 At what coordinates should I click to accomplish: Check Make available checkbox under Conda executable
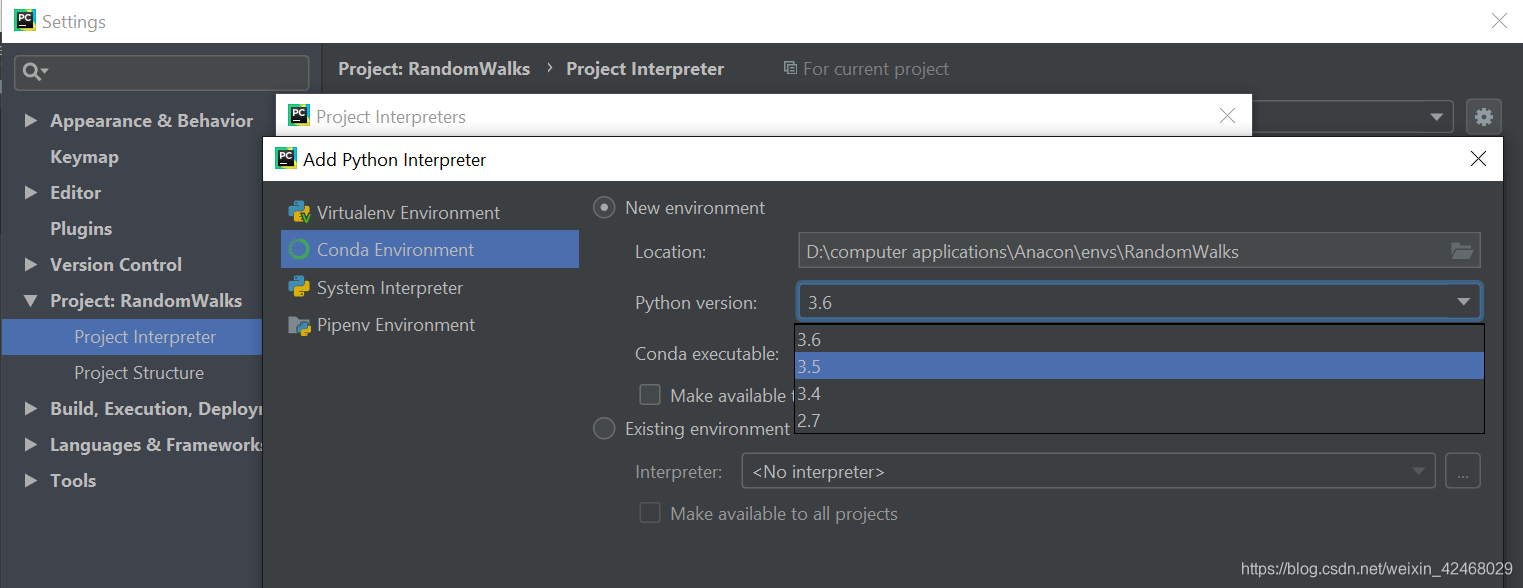point(650,395)
